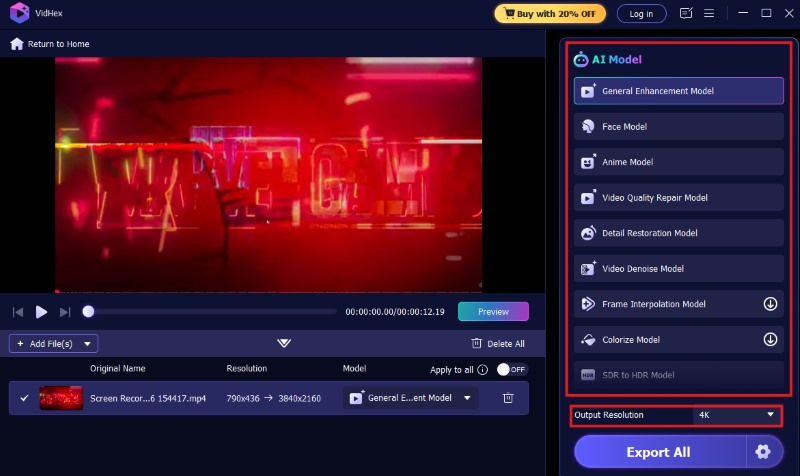
Task: Download the Colorize Model
Action: (x=770, y=339)
